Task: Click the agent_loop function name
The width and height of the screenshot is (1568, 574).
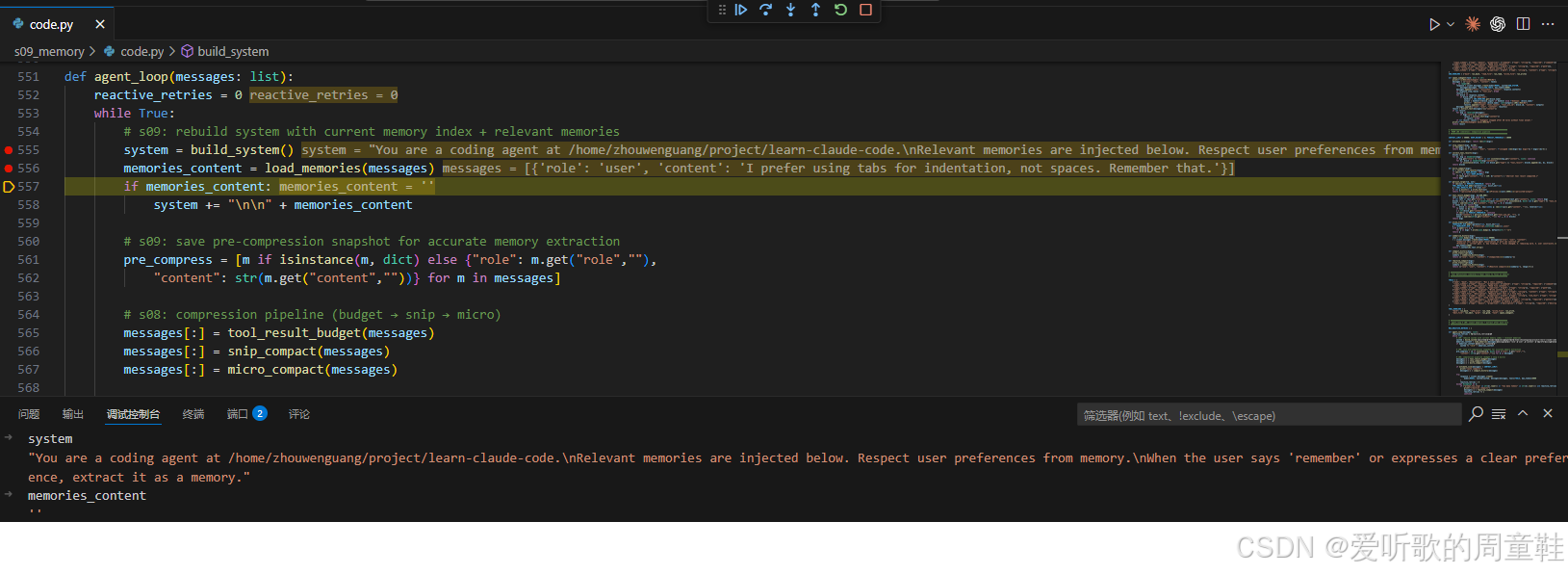Action: (x=131, y=77)
